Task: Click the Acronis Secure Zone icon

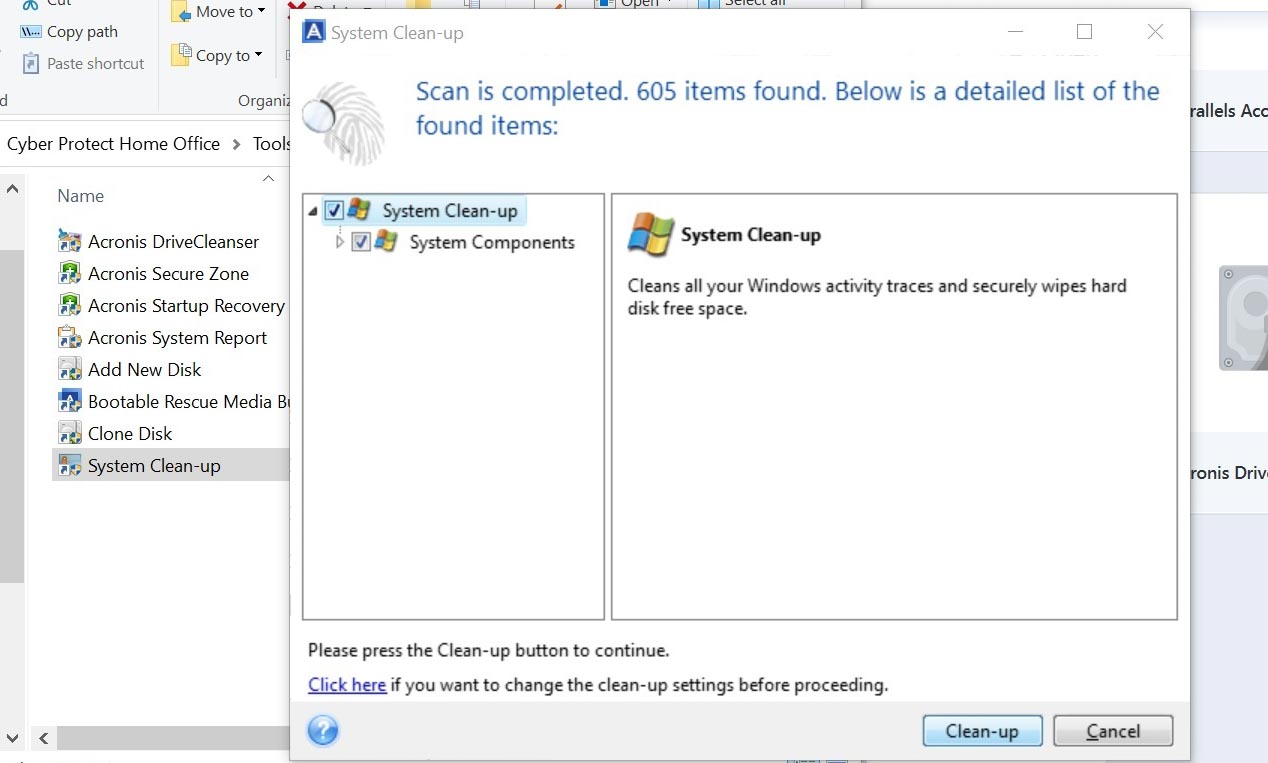Action: 69,273
